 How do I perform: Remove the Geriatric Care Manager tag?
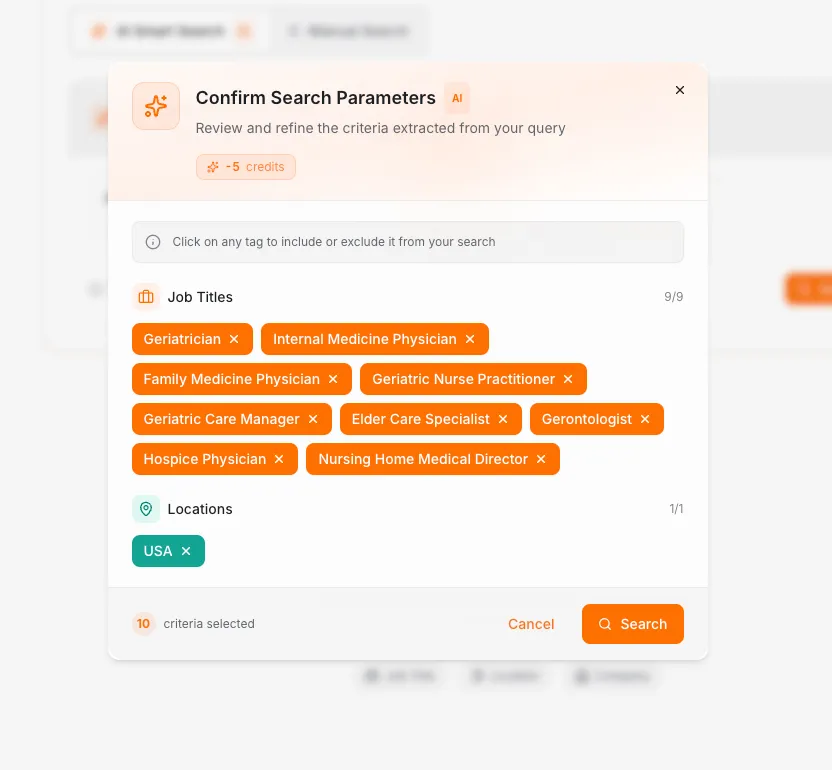[313, 419]
